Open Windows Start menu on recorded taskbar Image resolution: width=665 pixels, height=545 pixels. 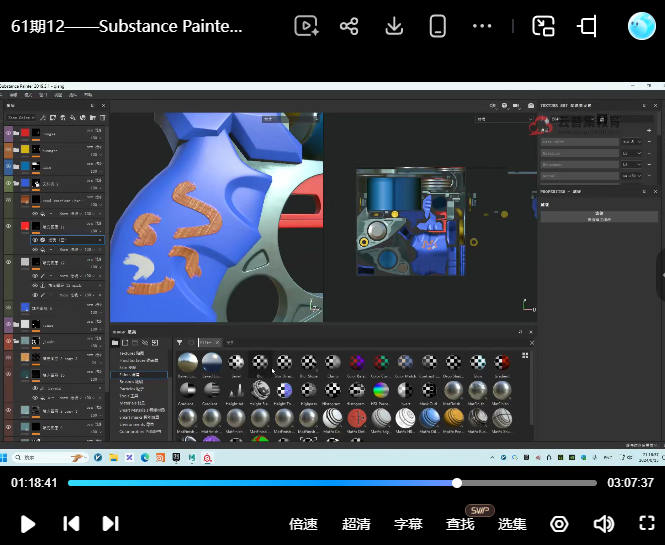[x=4, y=458]
